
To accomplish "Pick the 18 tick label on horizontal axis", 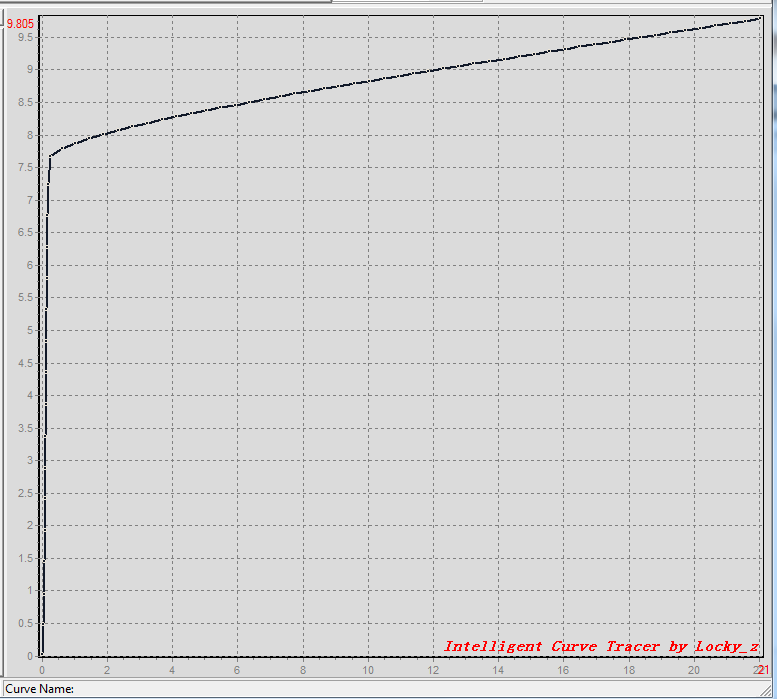I will (629, 670).
